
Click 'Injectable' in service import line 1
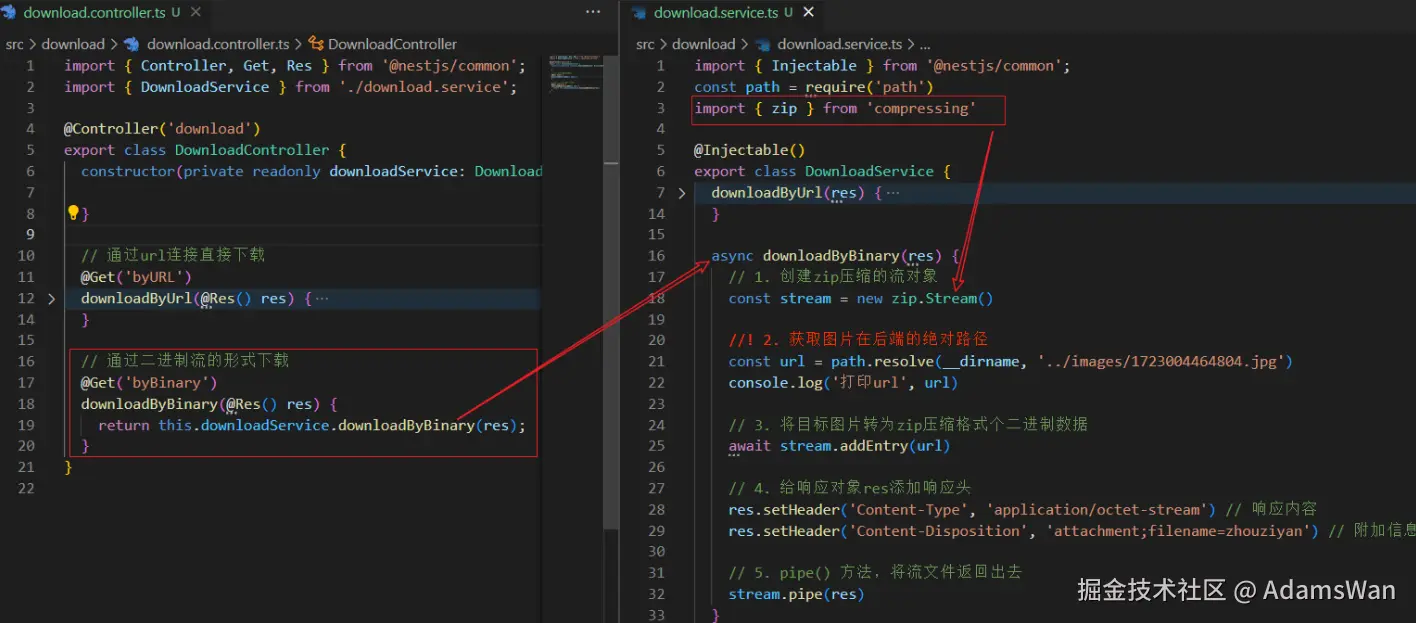coord(814,66)
